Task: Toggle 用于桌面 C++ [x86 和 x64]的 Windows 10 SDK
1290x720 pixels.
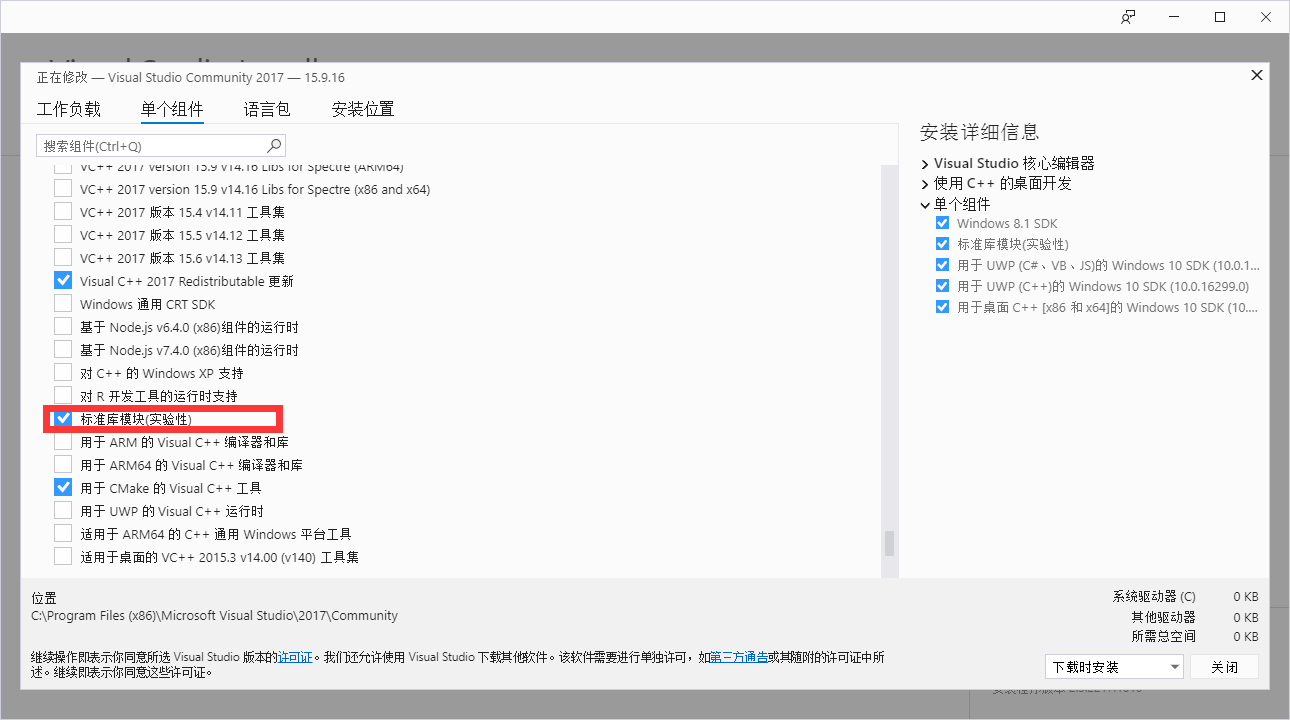Action: [x=942, y=308]
